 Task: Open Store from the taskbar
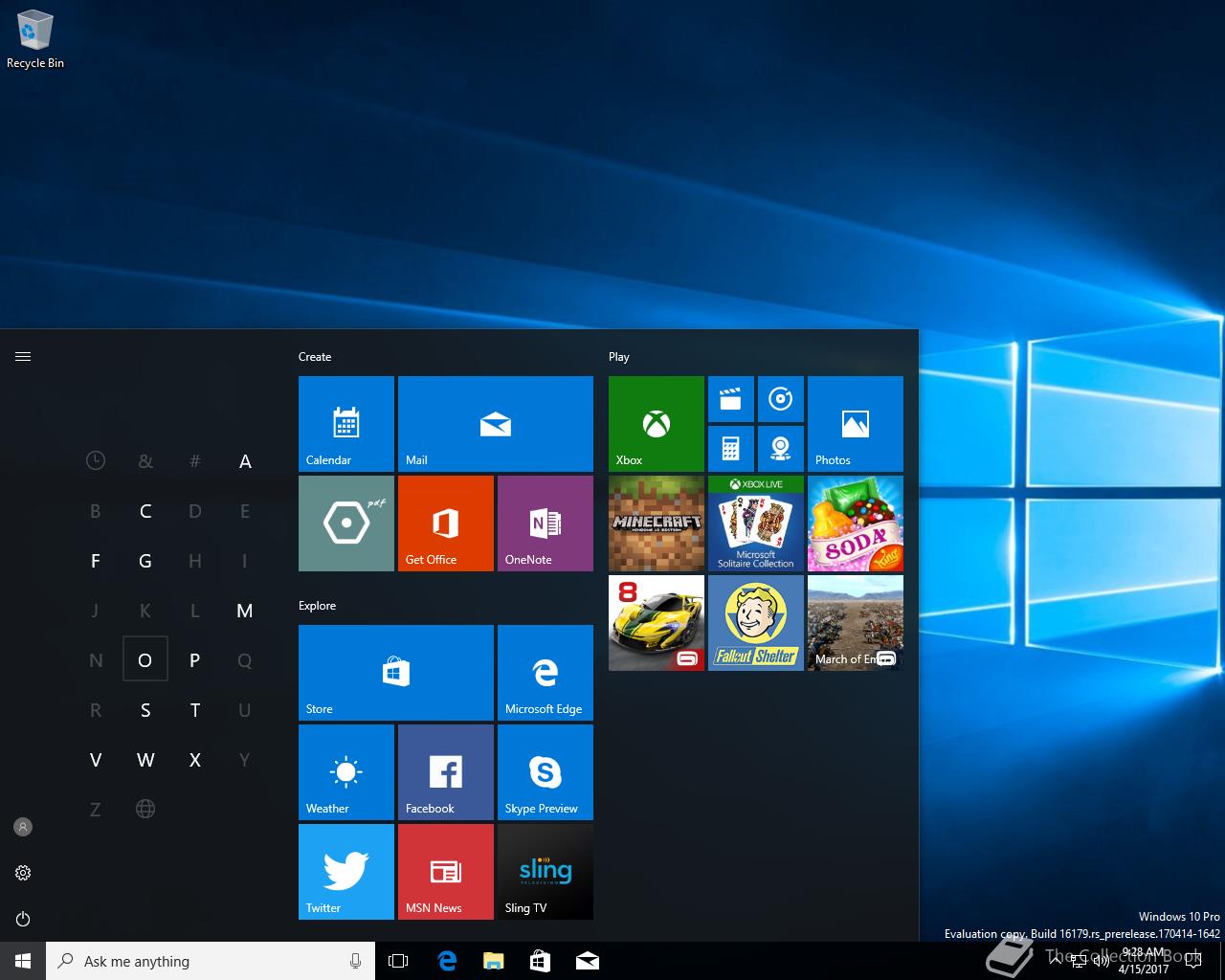[x=541, y=961]
